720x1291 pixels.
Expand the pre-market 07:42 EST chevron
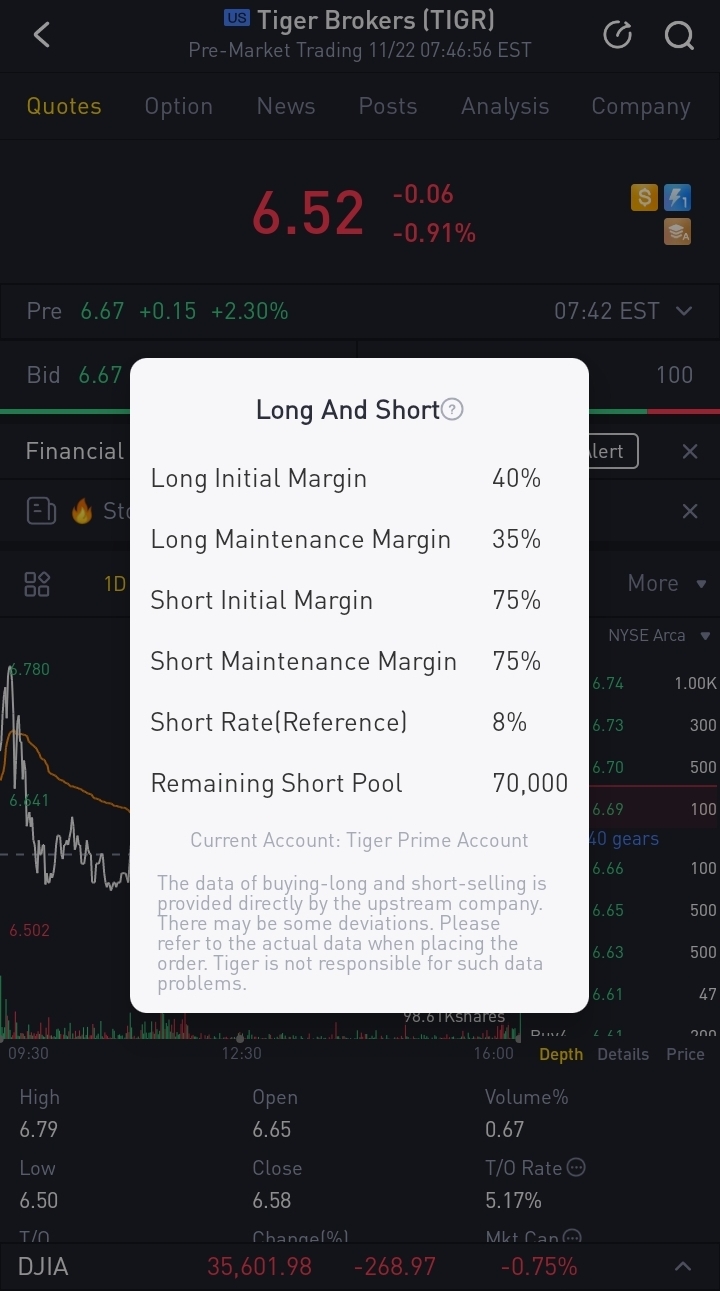point(684,311)
